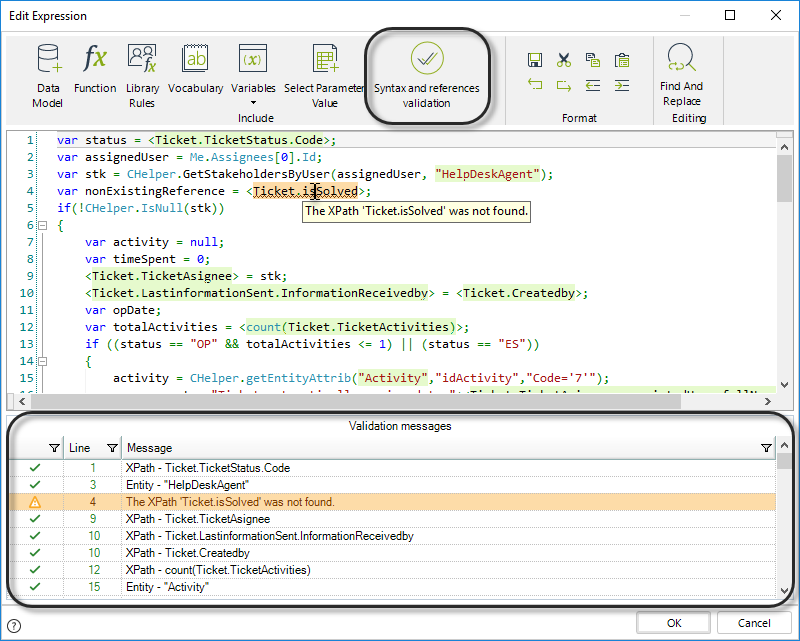Screen dimensions: 800x641
Task: Click the green check beside Entity "HelpDeskAgent" message
Action: pos(35,484)
